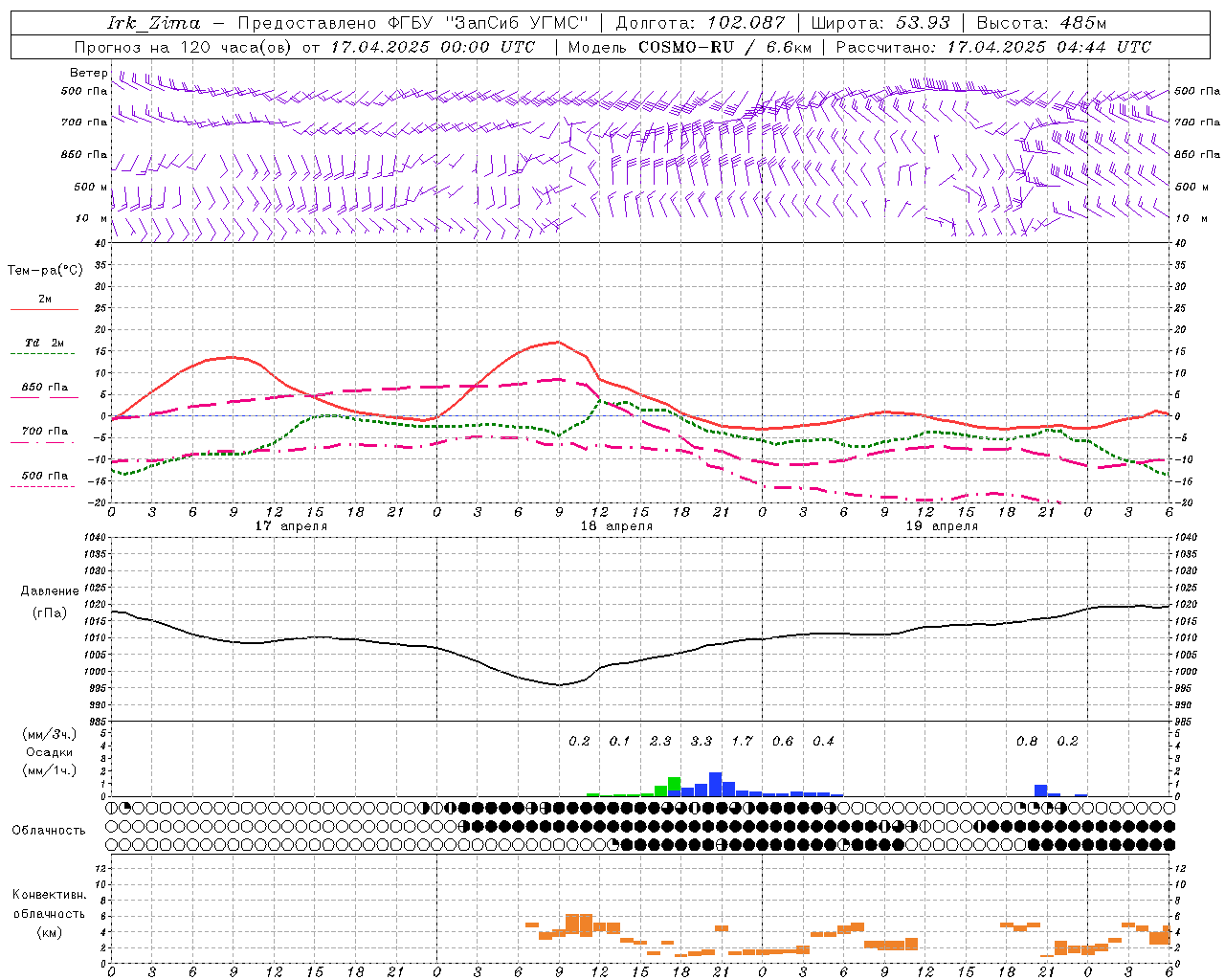Click the 2м temperature legend entry

click(45, 300)
